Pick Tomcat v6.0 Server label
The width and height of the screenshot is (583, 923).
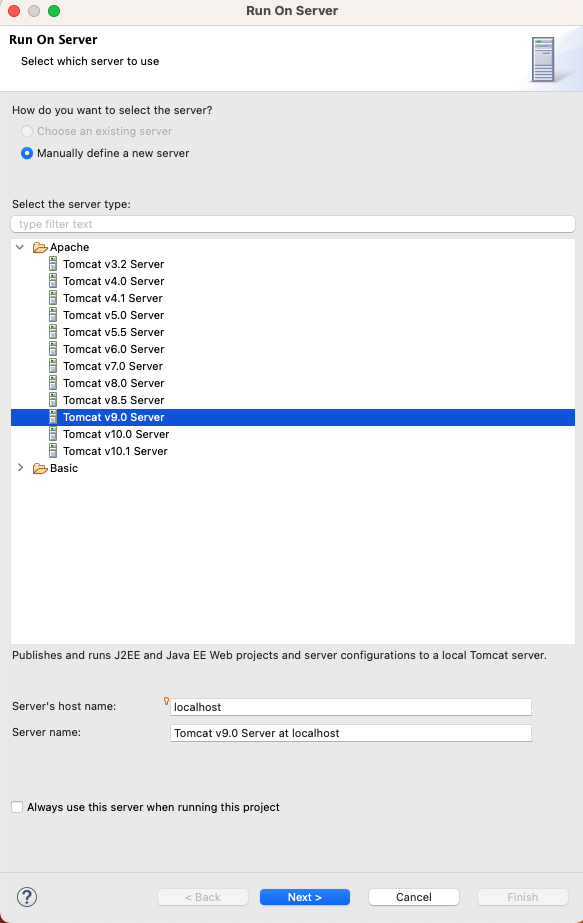[x=114, y=350]
